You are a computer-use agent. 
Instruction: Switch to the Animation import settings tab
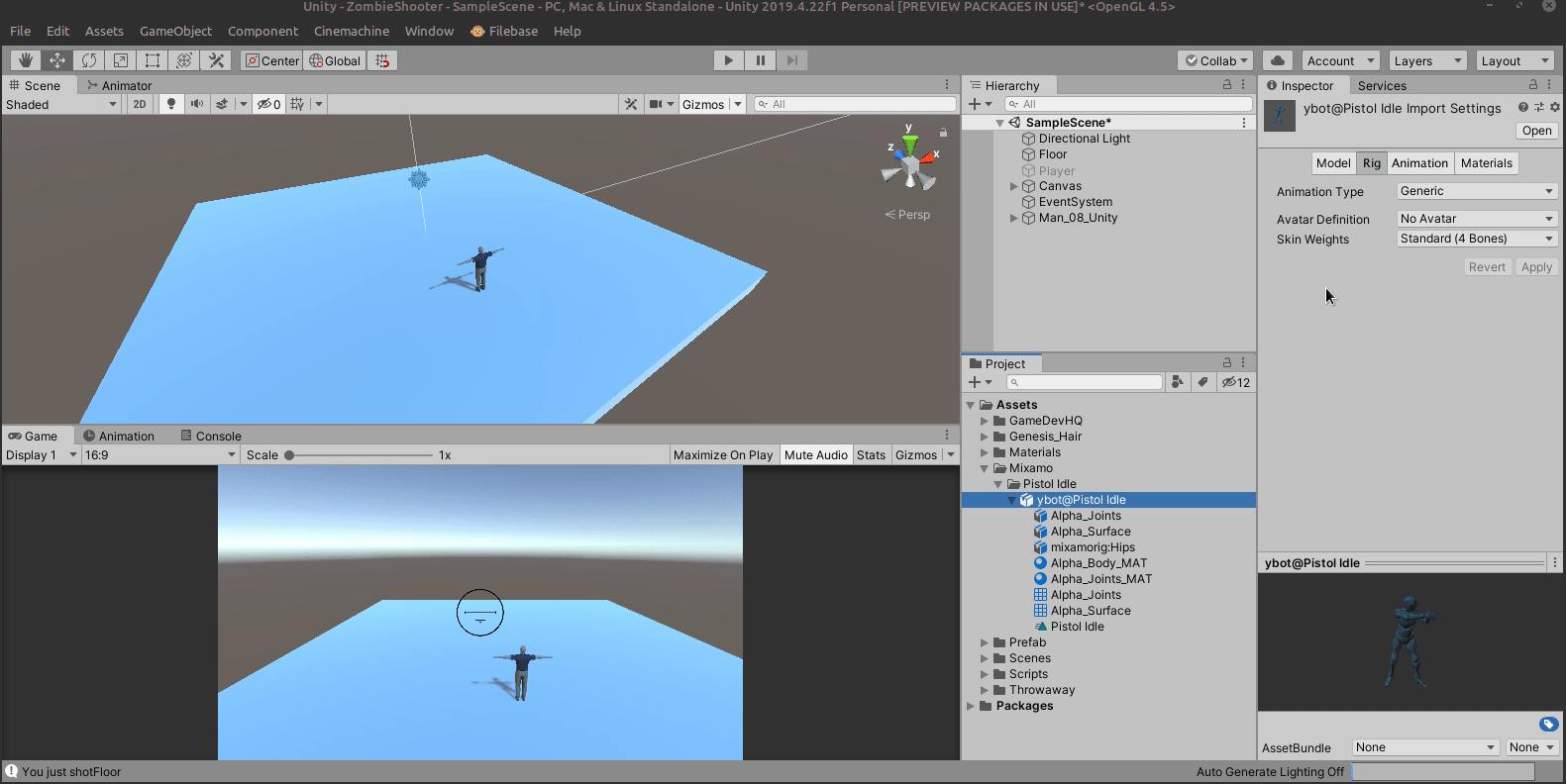(1419, 163)
